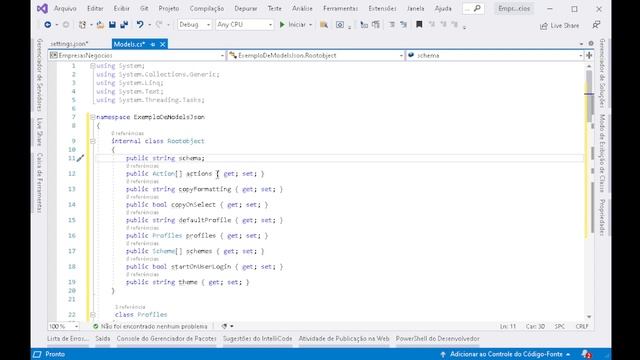
Task: Click the SPC indentation indicator
Action: pos(560,327)
